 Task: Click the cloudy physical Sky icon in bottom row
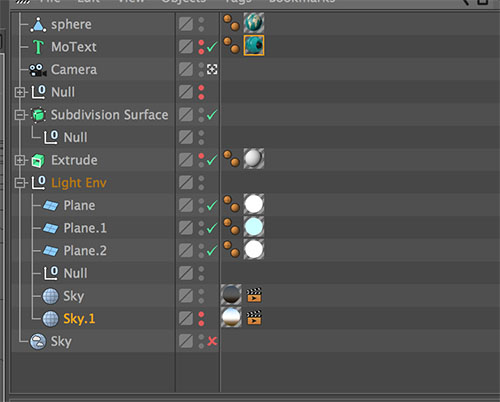pos(38,341)
